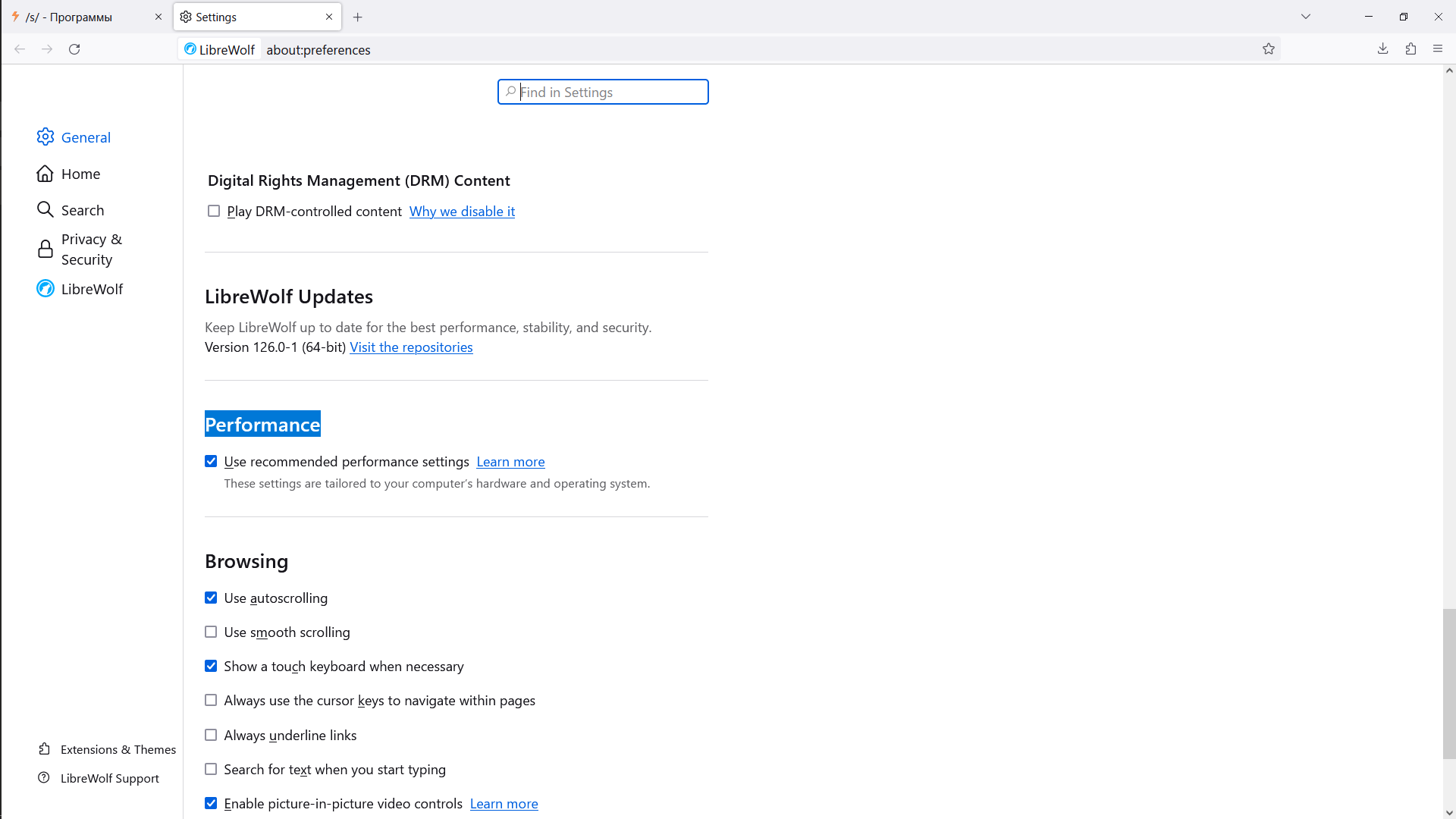Open the hamburger application menu
The height and width of the screenshot is (819, 1456).
[1438, 49]
